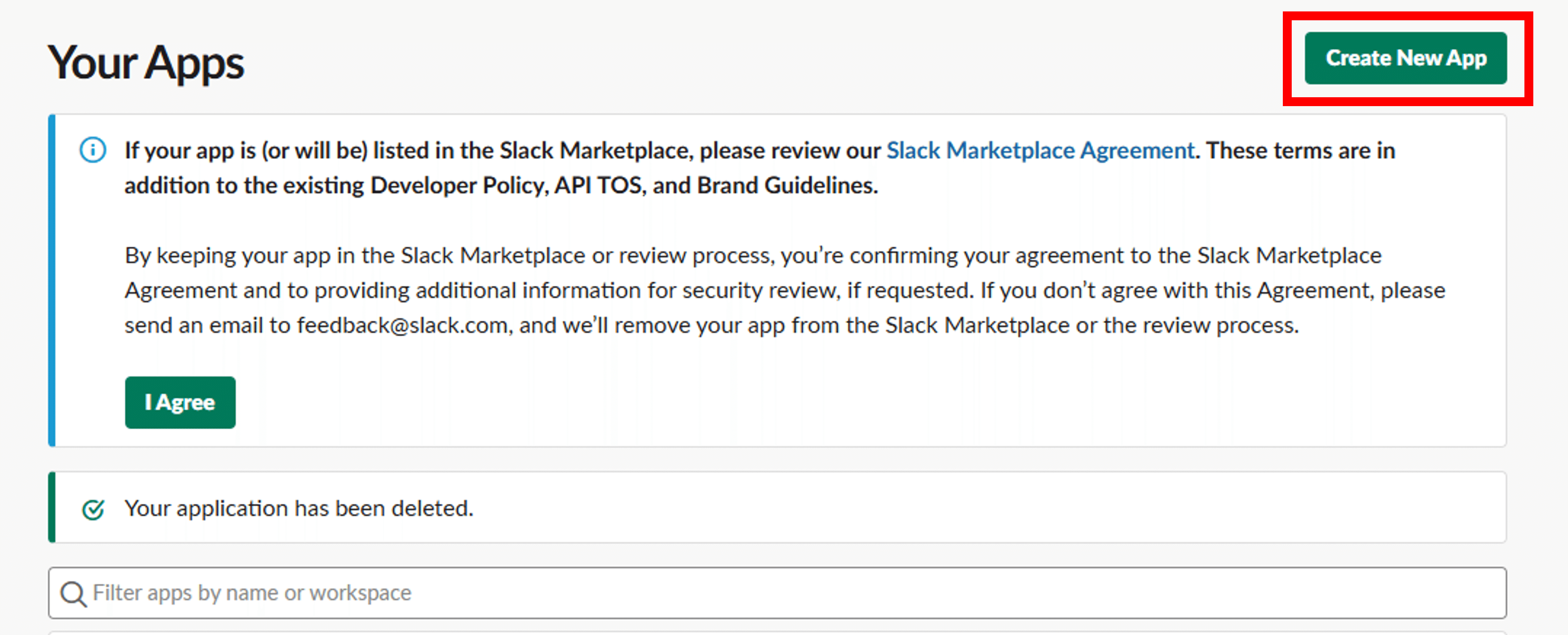Click the green checkmark success icon
This screenshot has width=1568, height=635.
click(x=93, y=509)
